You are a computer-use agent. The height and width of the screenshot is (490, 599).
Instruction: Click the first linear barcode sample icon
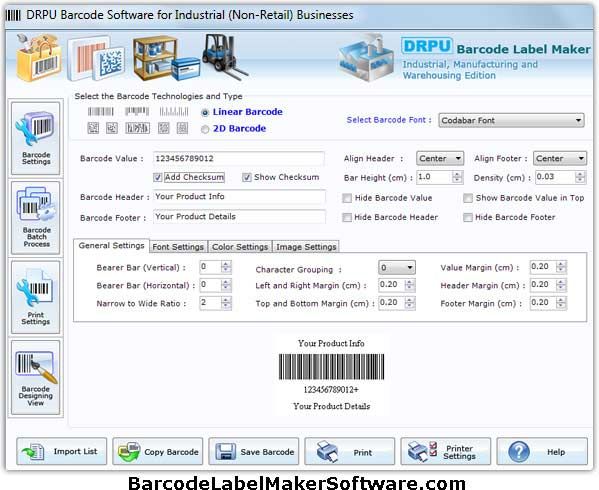tap(100, 112)
